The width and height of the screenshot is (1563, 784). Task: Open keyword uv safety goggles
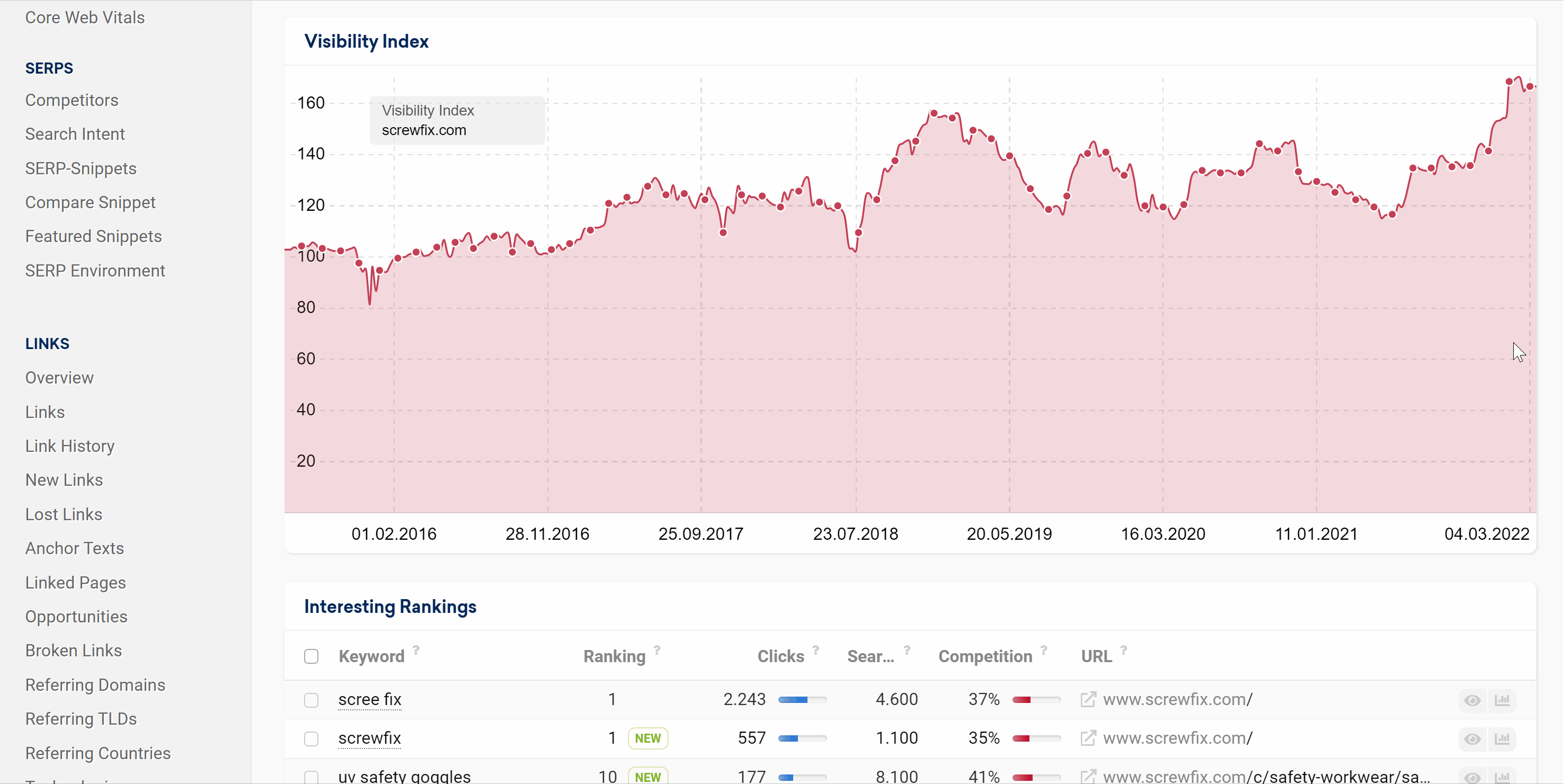tap(405, 777)
